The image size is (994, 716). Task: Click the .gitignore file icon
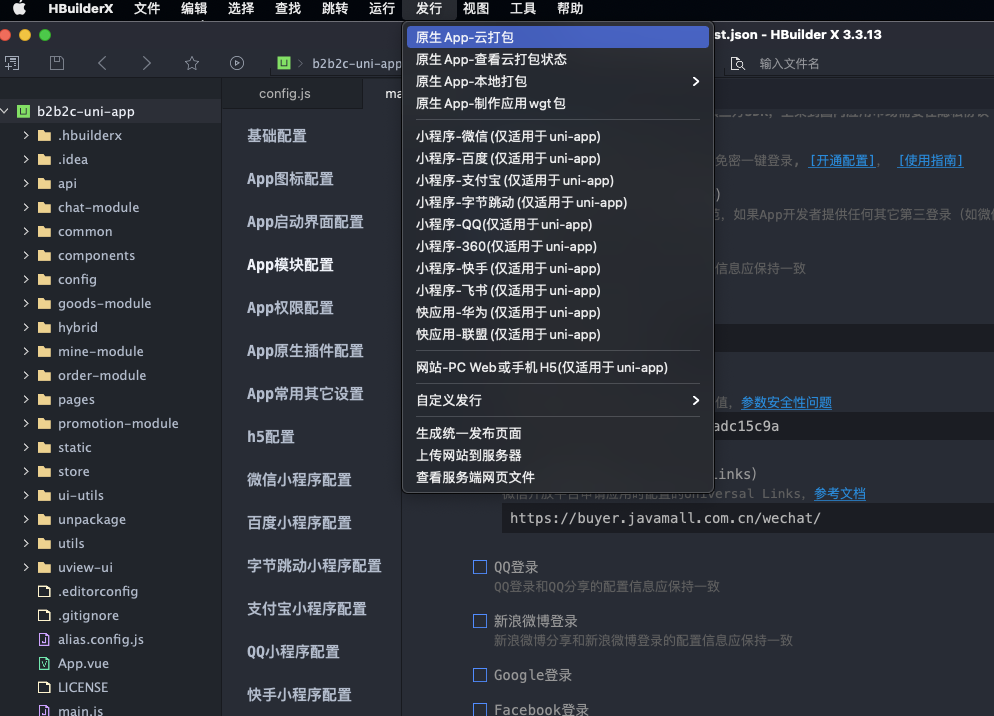[44, 615]
